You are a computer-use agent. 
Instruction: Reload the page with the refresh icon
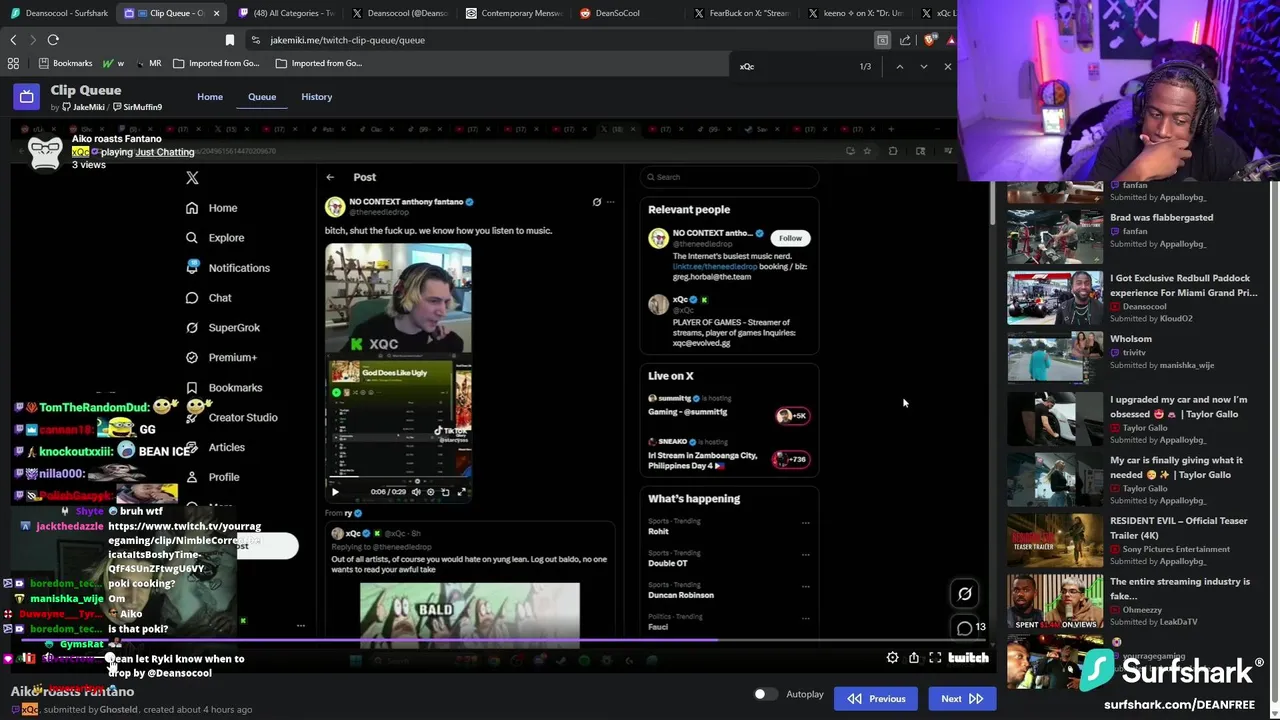tap(53, 40)
